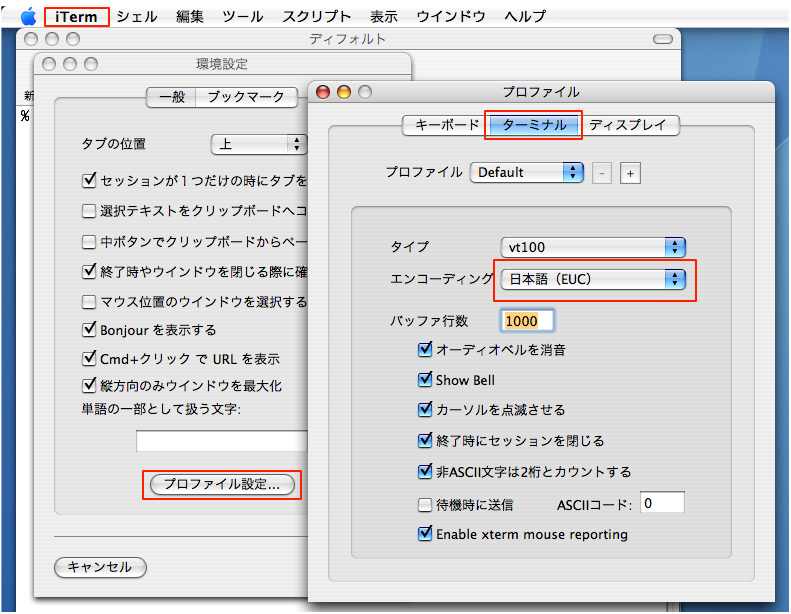Toggle Cmd+クリック で URL を表示 checkbox

pyautogui.click(x=89, y=358)
